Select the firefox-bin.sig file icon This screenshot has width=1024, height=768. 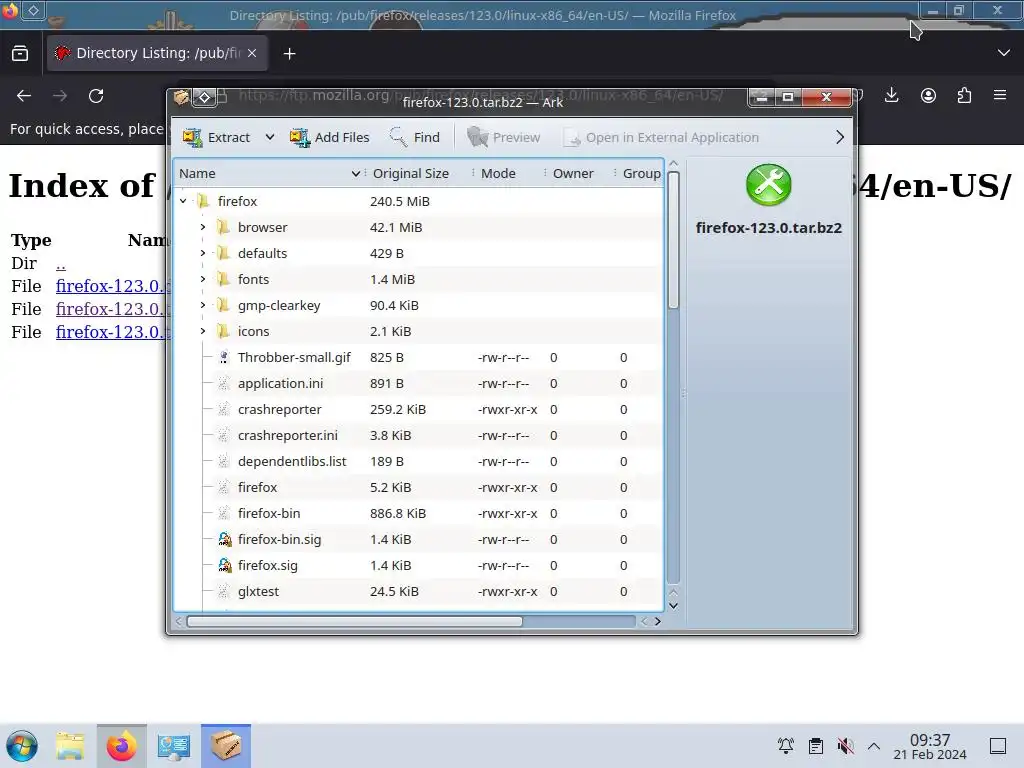click(224, 539)
